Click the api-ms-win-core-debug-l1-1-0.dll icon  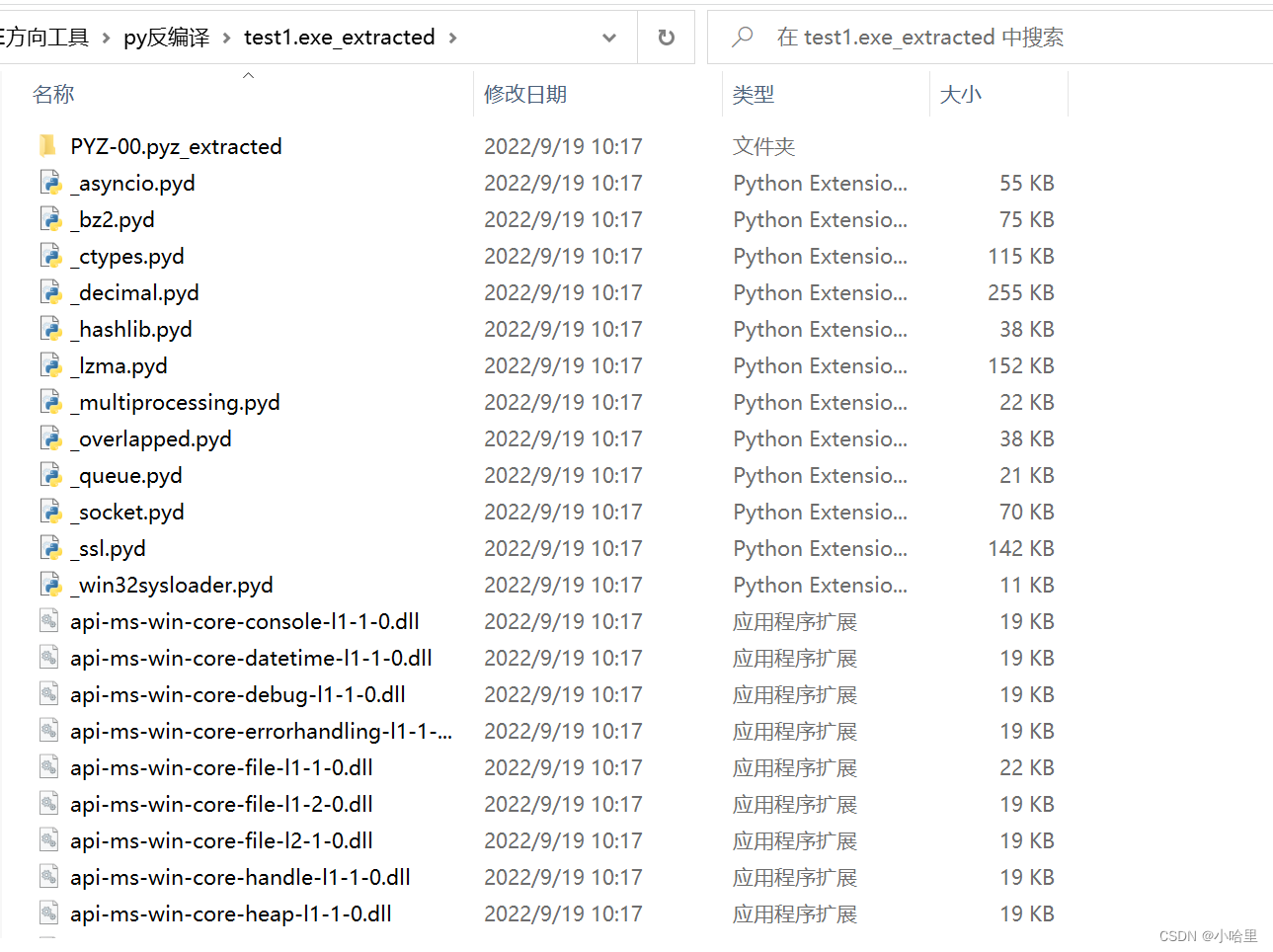(48, 693)
